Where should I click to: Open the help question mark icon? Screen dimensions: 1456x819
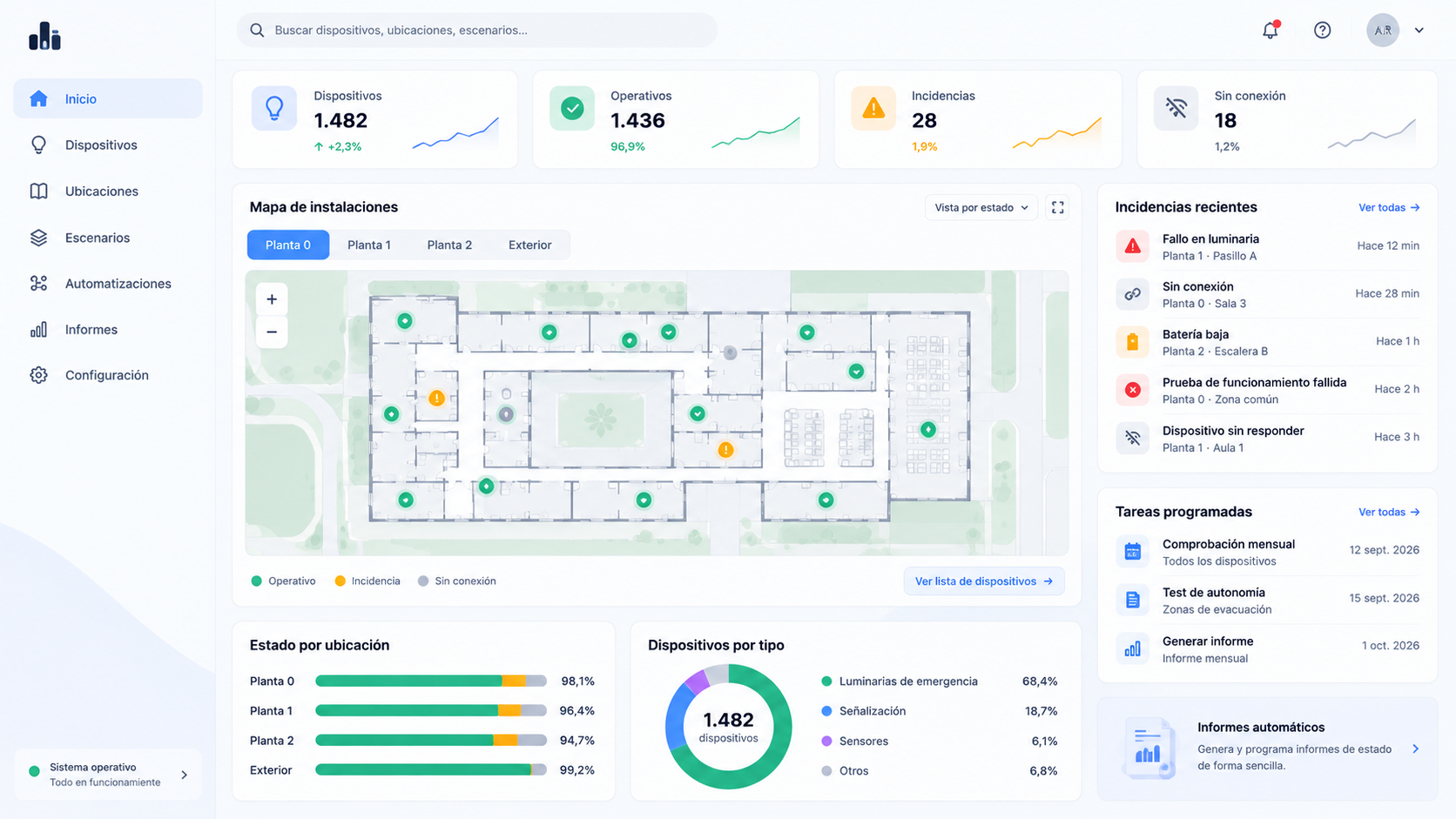click(x=1322, y=30)
